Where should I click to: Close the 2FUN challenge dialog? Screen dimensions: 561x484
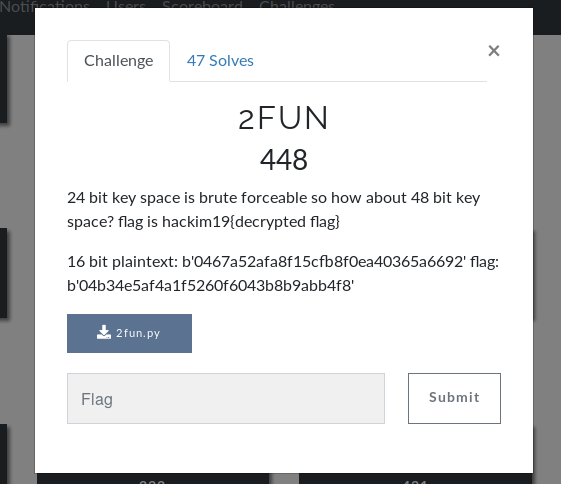coord(494,51)
